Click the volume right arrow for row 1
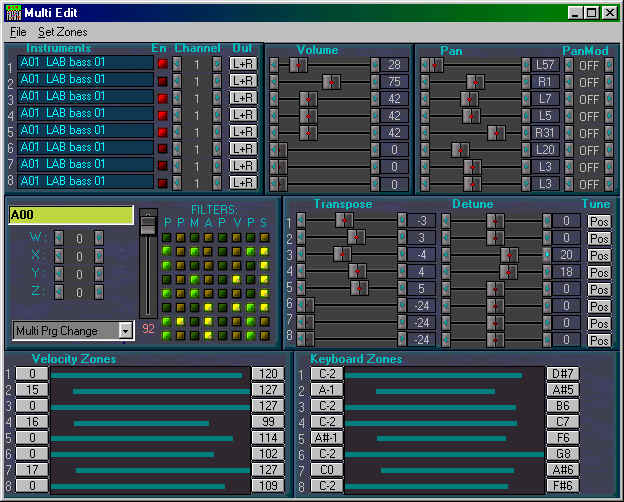Viewport: 624px width, 502px height. (373, 65)
